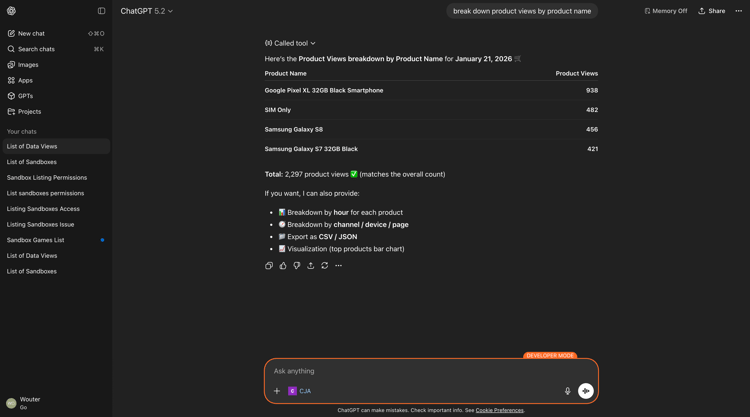This screenshot has width=750, height=417.
Task: Click the microphone dictation icon
Action: pyautogui.click(x=567, y=391)
